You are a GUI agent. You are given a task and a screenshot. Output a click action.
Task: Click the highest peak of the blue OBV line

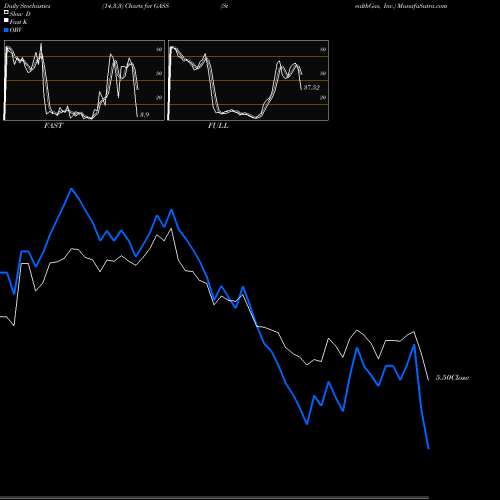click(71, 189)
